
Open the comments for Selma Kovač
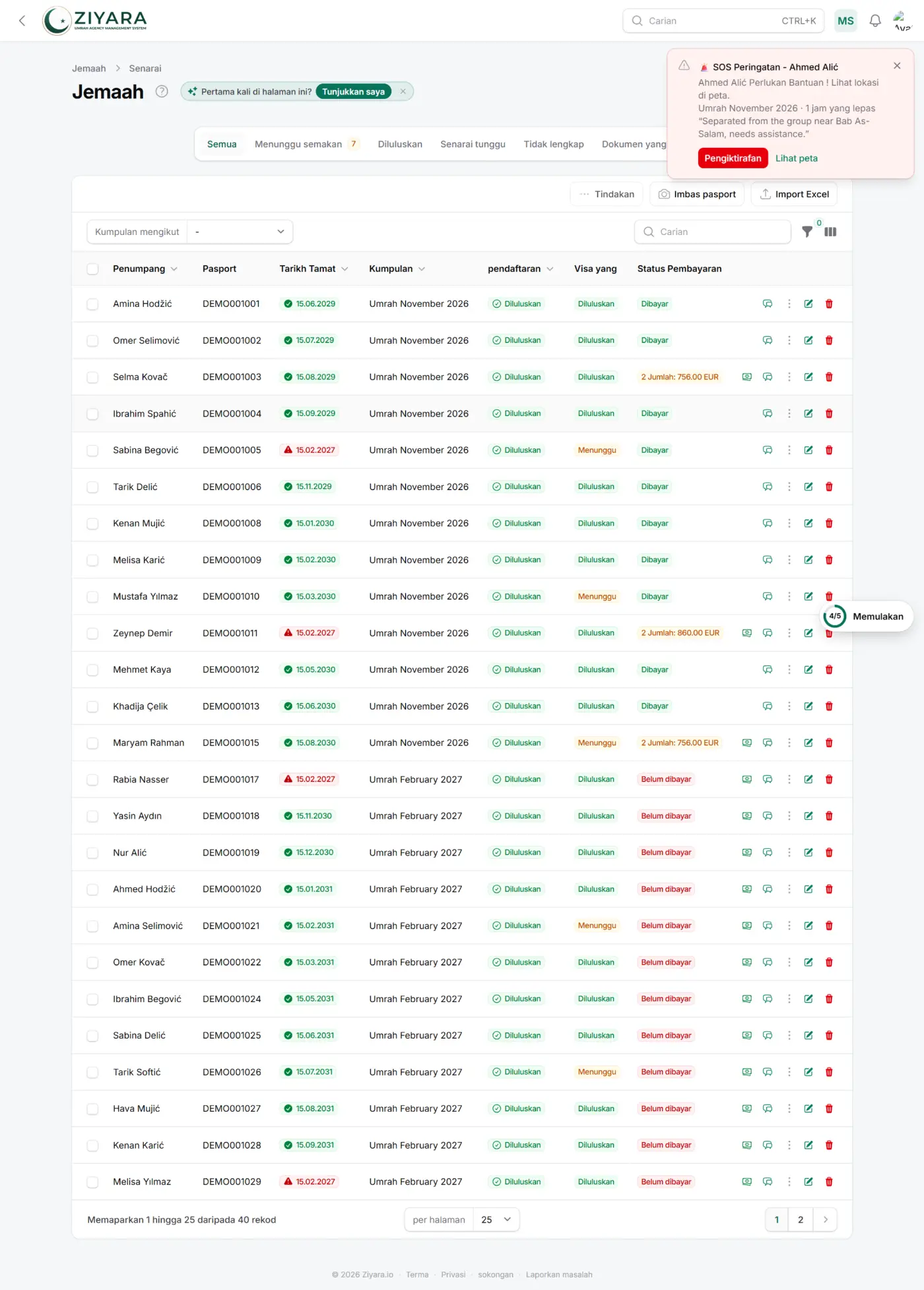point(768,377)
